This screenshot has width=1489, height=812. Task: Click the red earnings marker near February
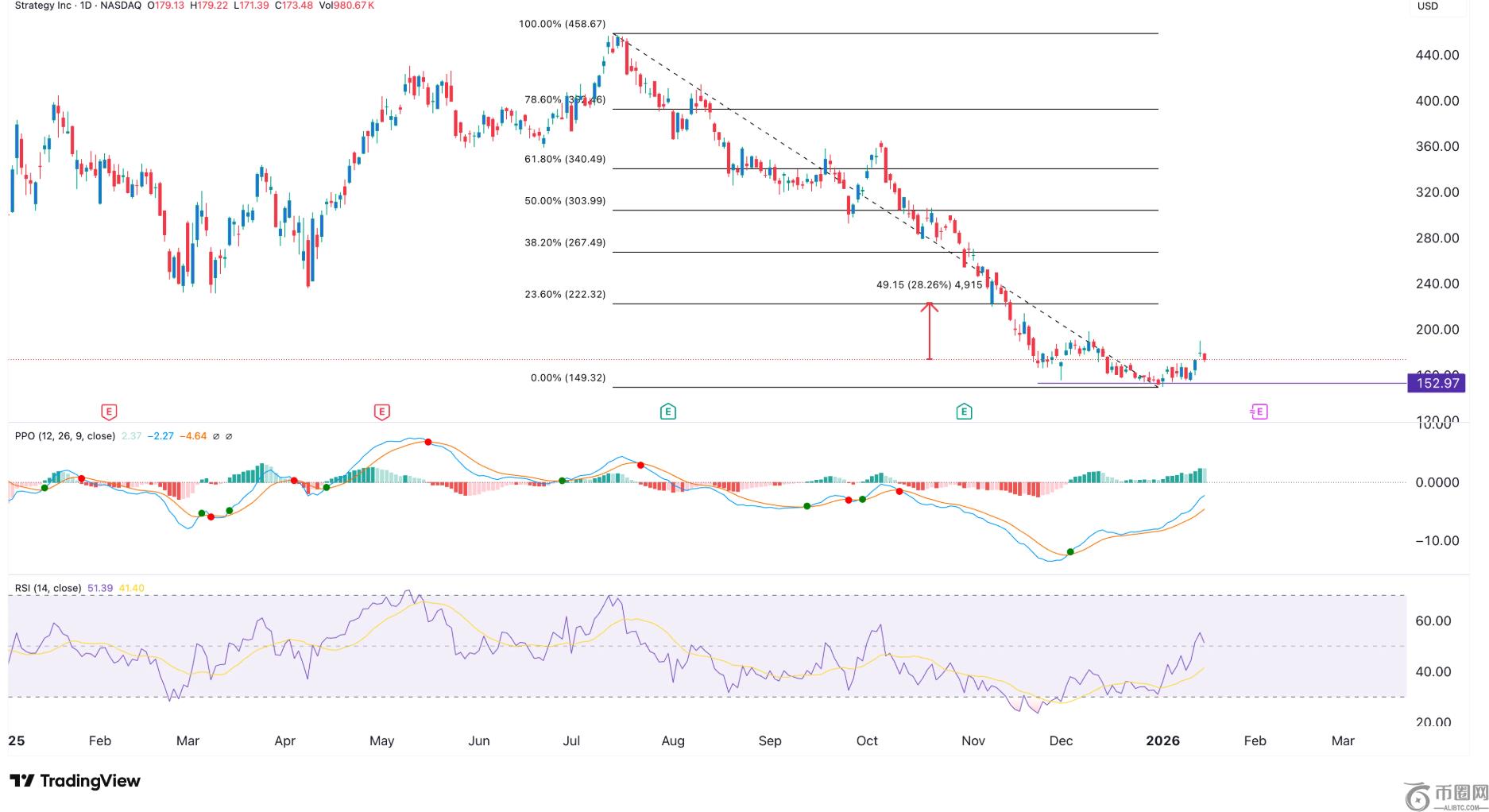click(x=110, y=412)
